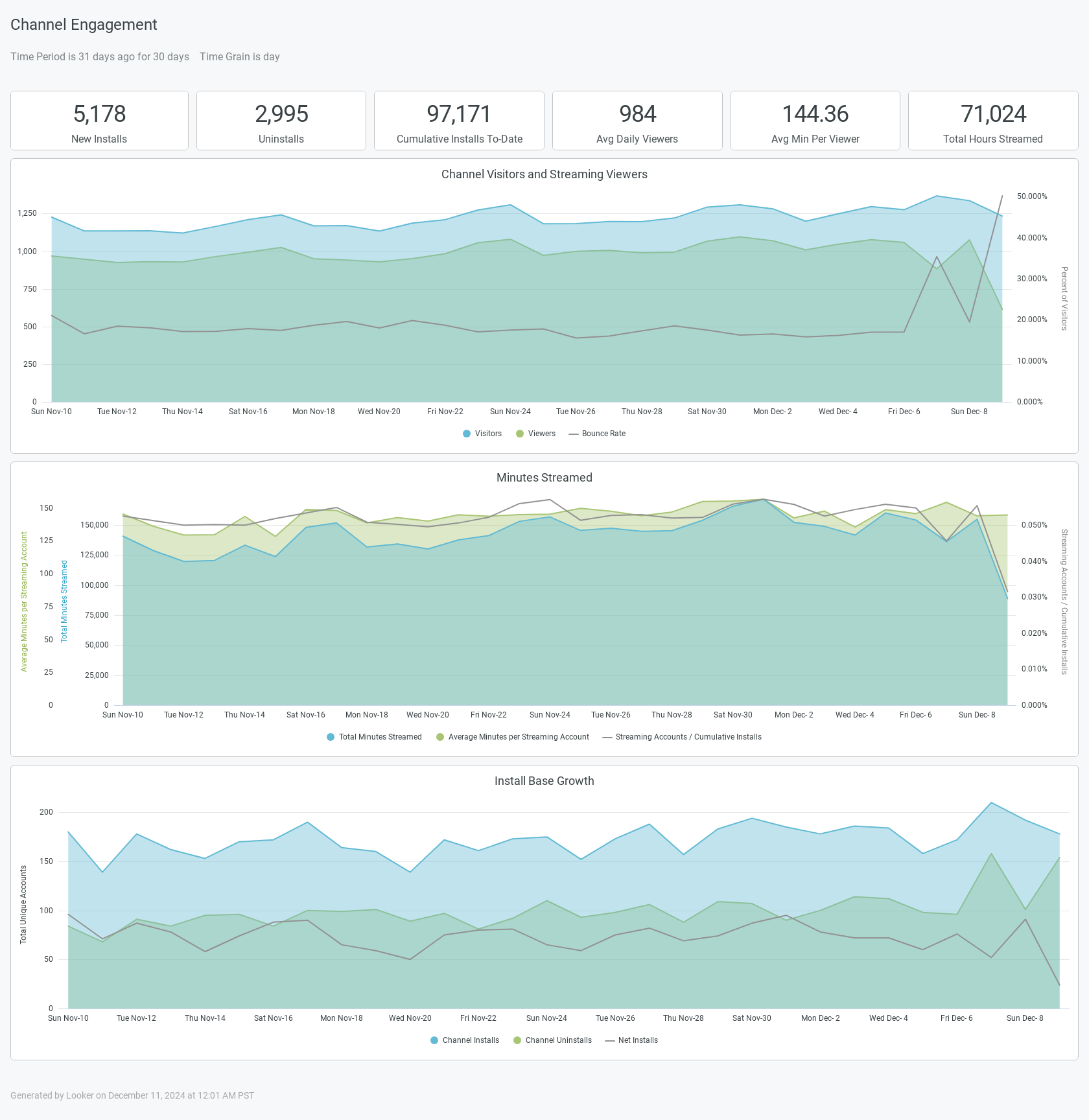Click the 2,995 Uninstalls tile
The image size is (1089, 1120).
pyautogui.click(x=281, y=121)
